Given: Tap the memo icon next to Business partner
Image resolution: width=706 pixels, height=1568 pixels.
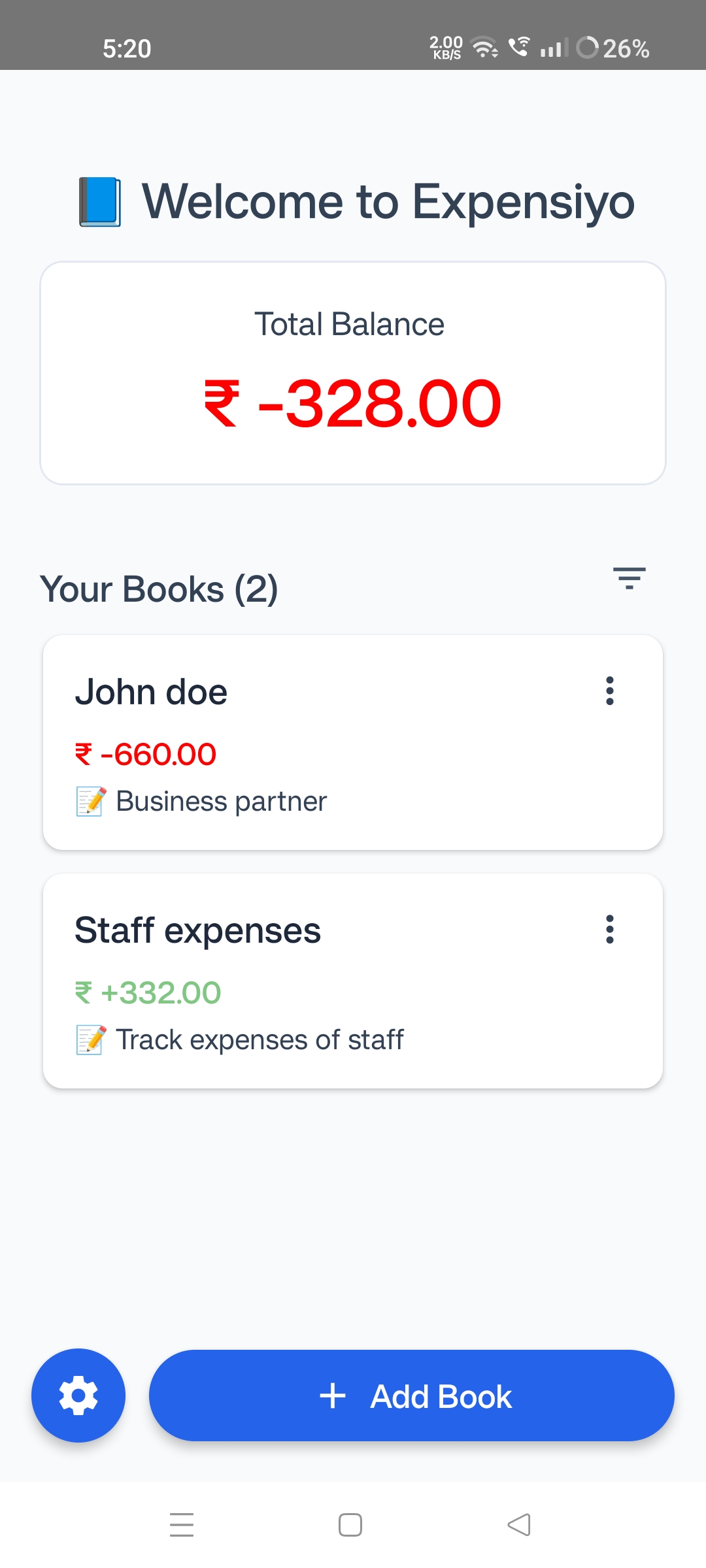Looking at the screenshot, I should point(90,801).
